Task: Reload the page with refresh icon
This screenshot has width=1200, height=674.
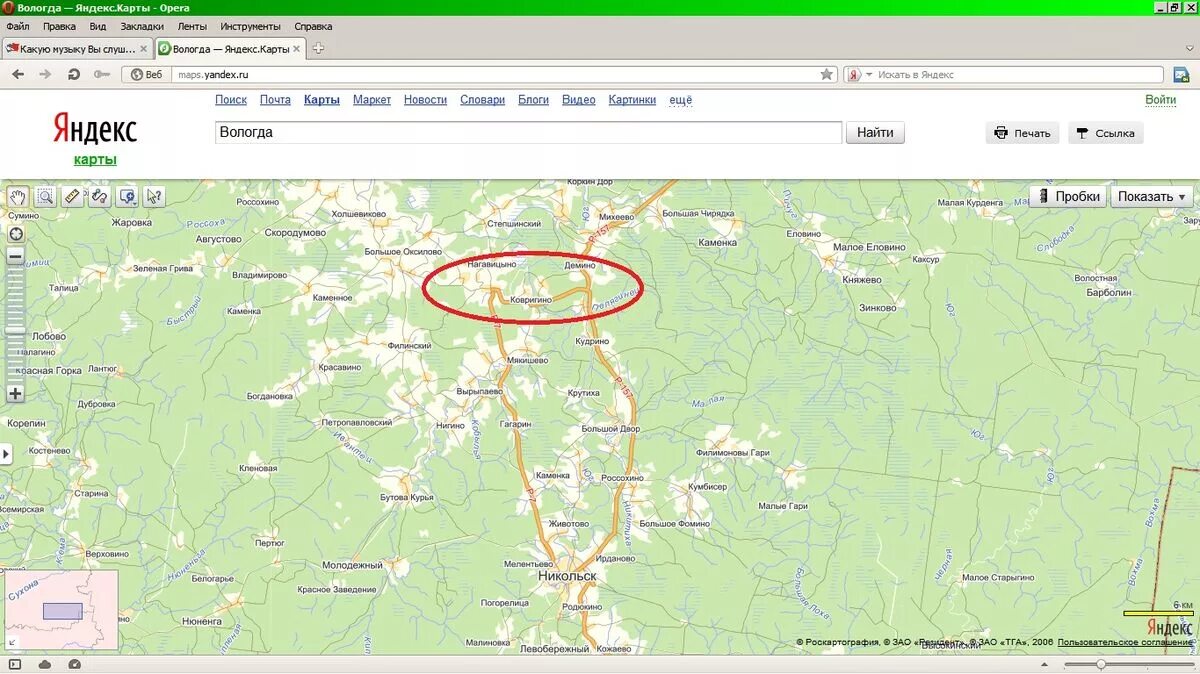Action: [x=73, y=74]
